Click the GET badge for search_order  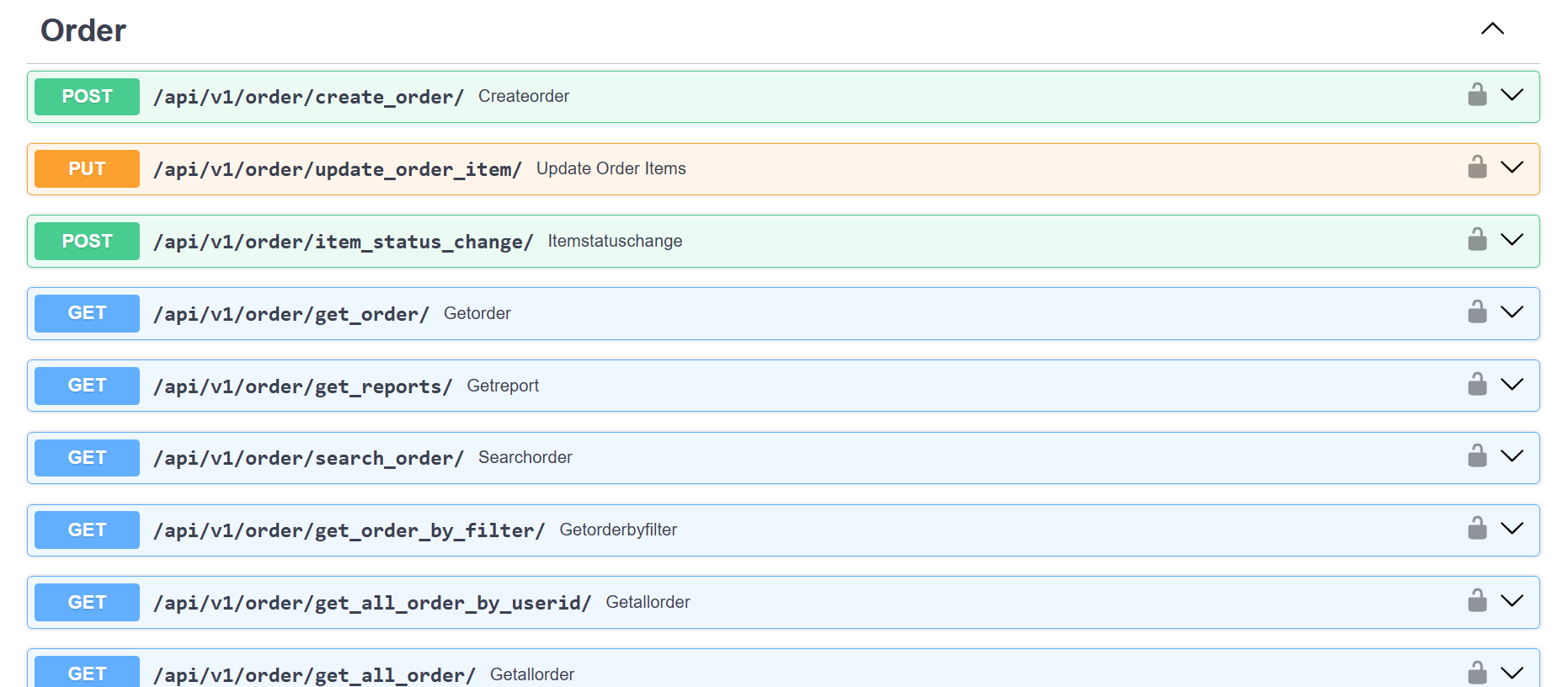point(87,458)
